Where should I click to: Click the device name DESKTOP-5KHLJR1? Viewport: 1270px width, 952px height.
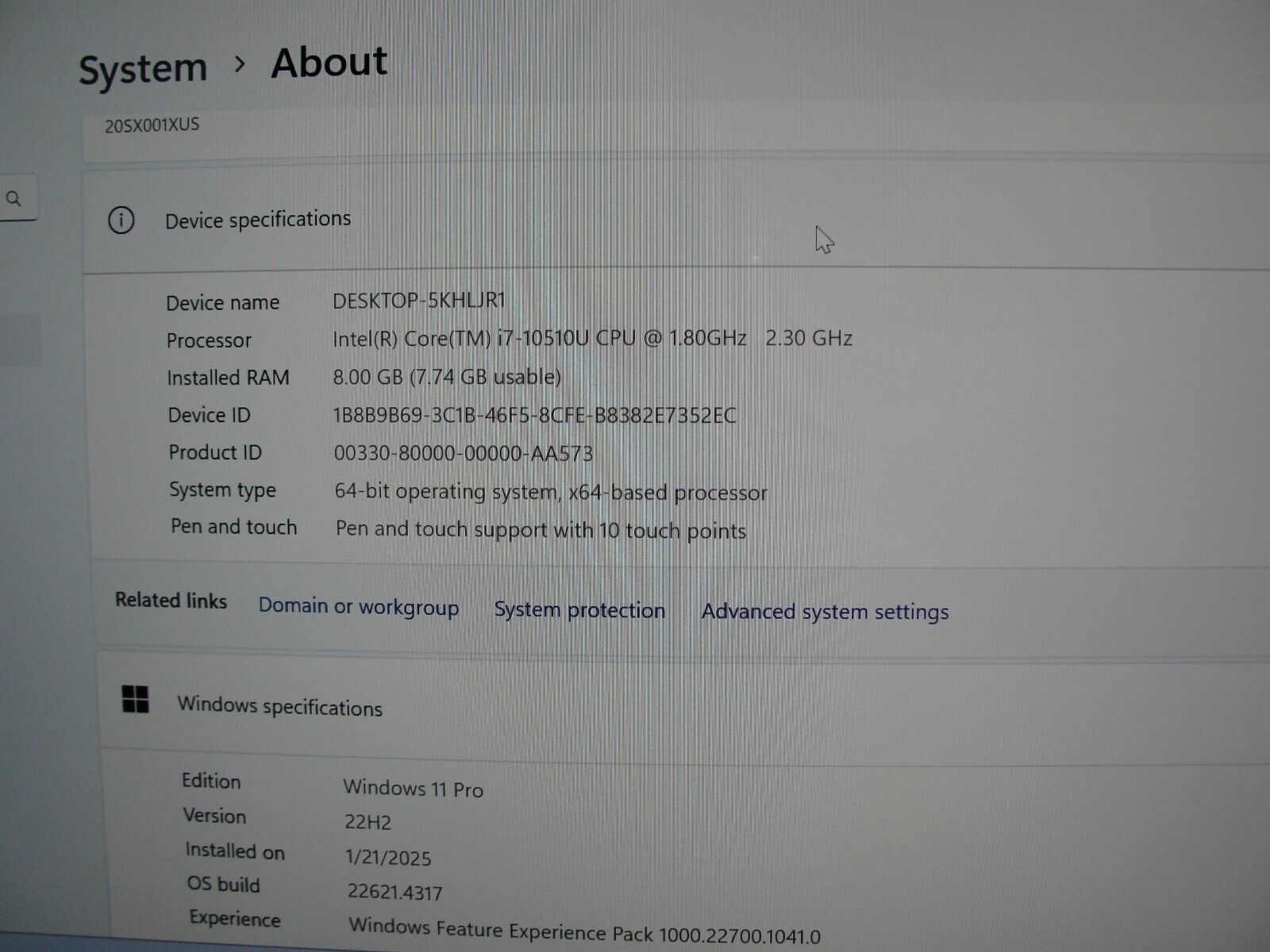(x=418, y=301)
